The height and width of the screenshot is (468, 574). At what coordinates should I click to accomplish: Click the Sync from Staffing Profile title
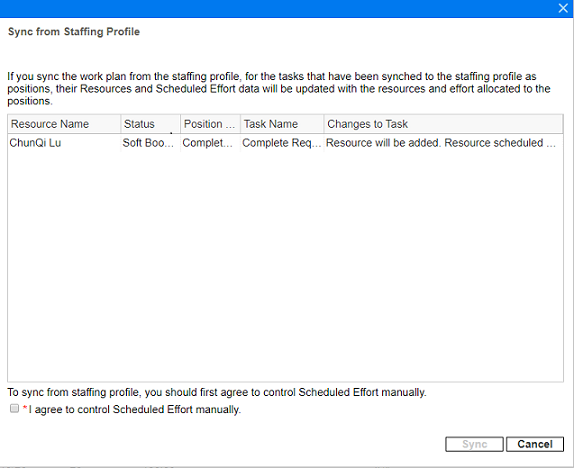click(74, 31)
